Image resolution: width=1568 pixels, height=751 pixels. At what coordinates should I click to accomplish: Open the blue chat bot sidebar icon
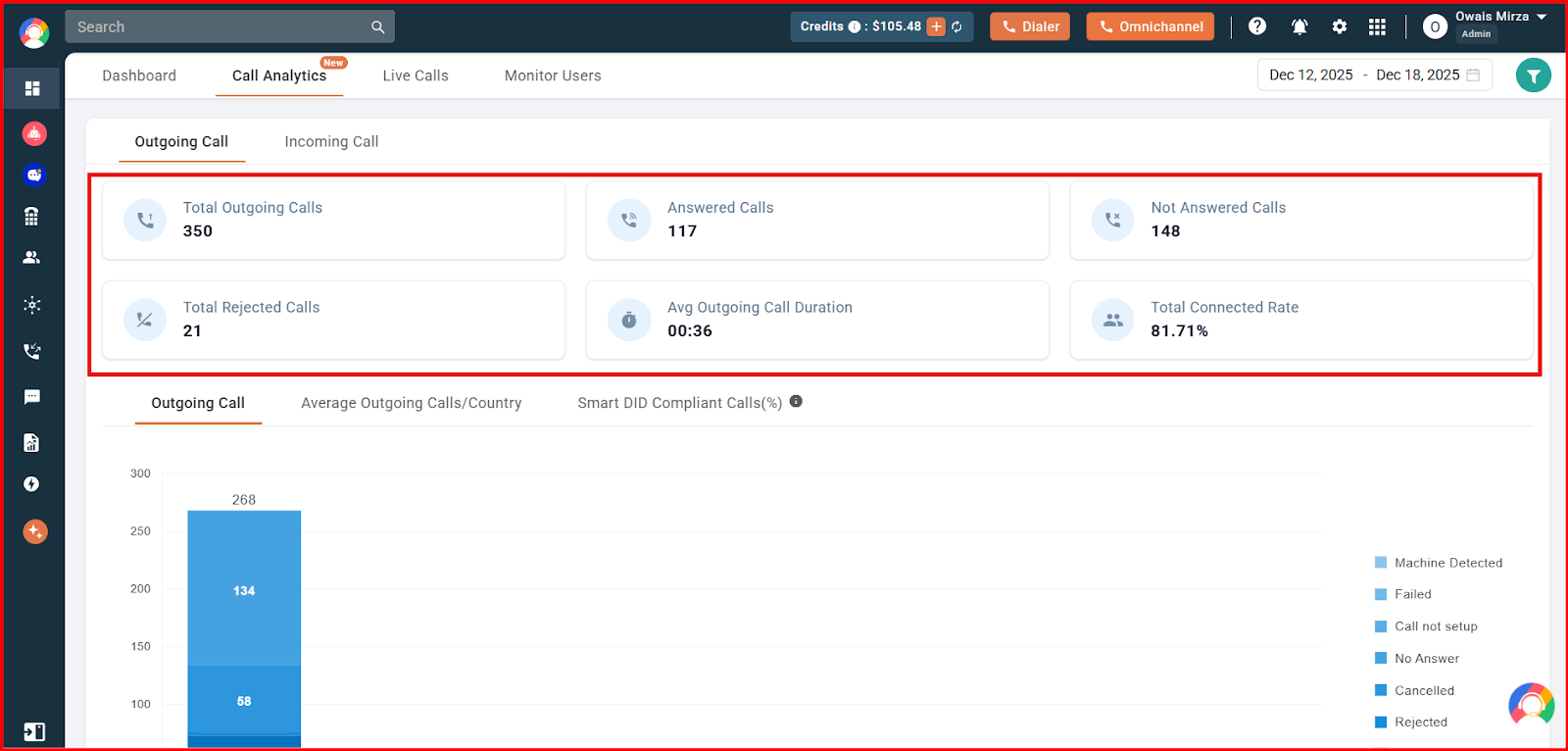pos(34,175)
